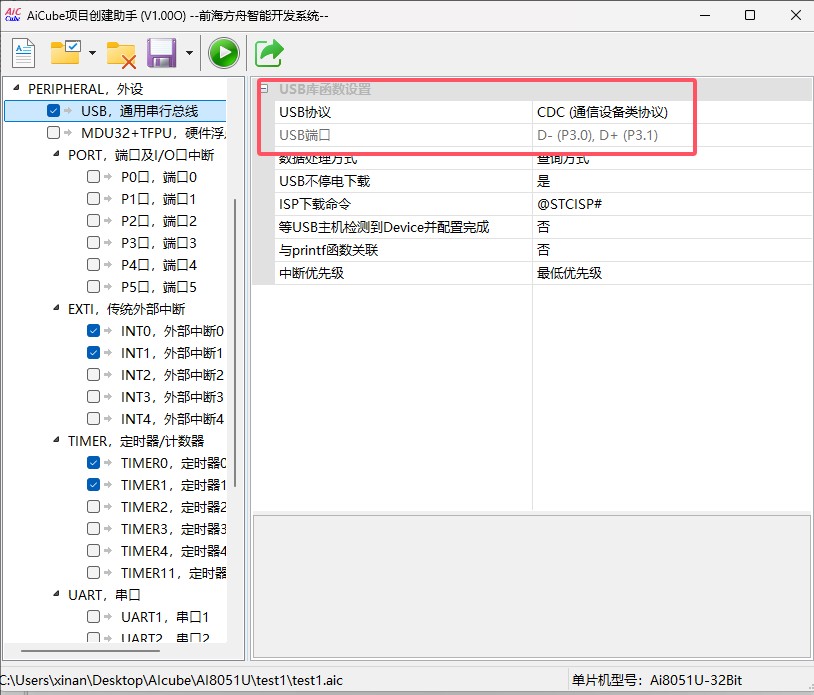Enable the INT3 checkbox
Viewport: 814px width, 695px height.
point(93,397)
